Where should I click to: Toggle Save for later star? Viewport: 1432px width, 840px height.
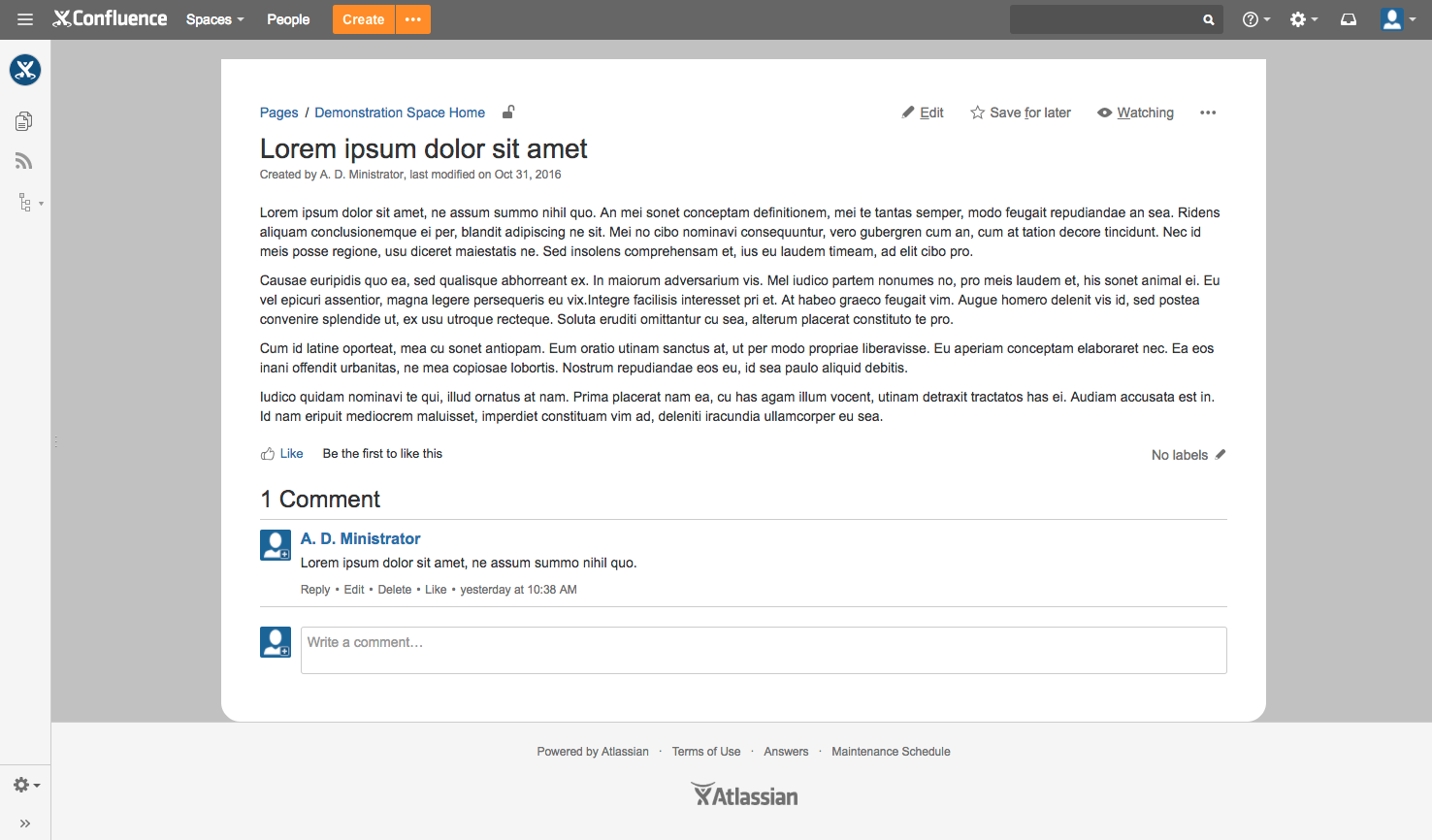(x=1021, y=113)
